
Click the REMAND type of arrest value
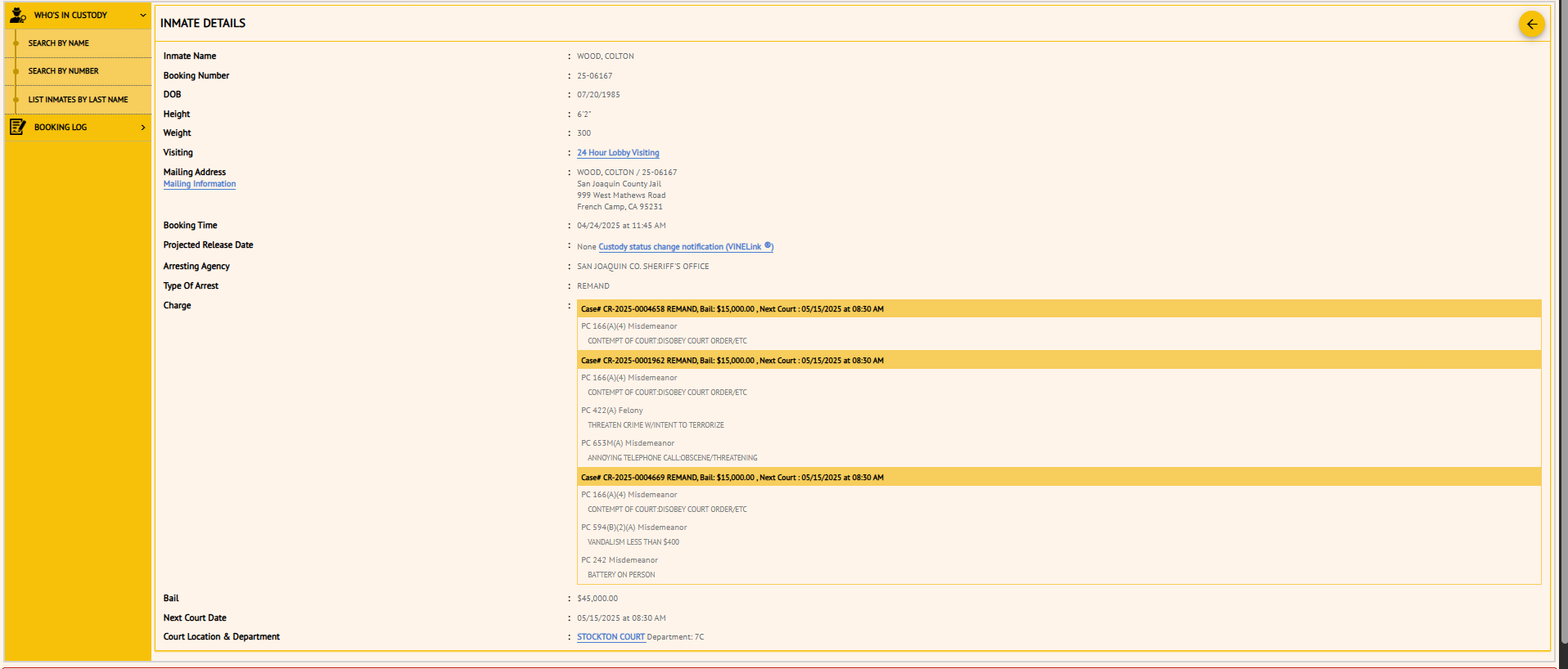593,286
